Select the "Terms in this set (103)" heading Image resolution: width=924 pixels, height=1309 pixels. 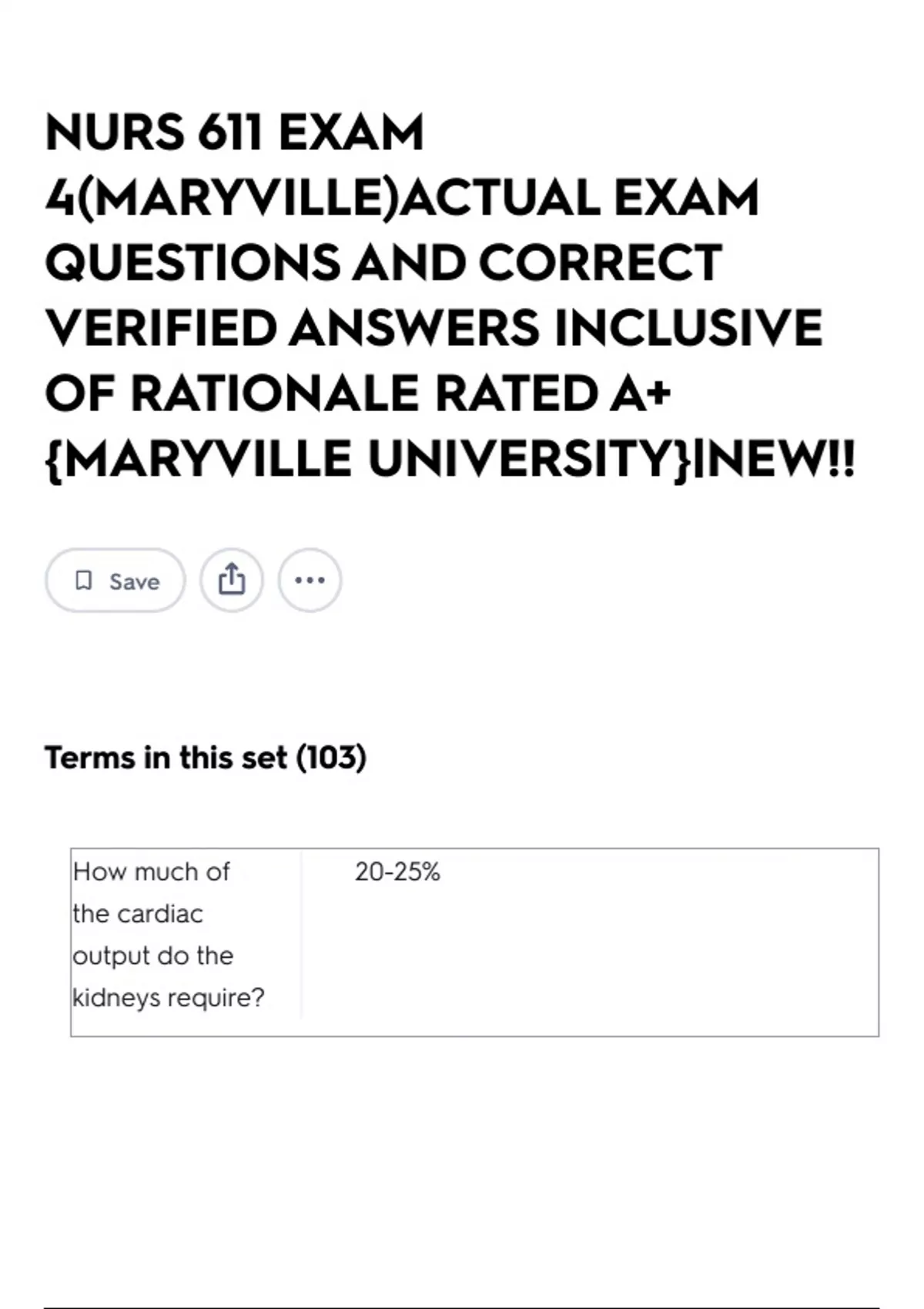pyautogui.click(x=206, y=758)
